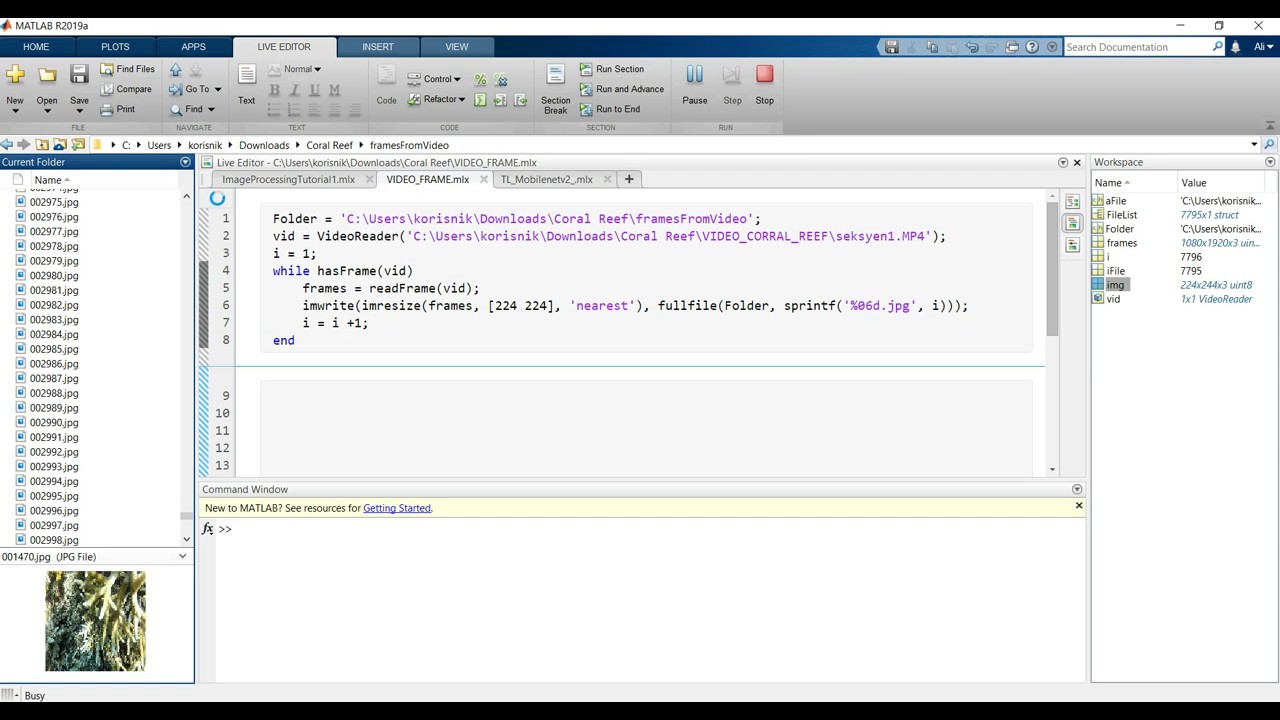The height and width of the screenshot is (720, 1280).
Task: Click the Underline formatting icon
Action: point(314,90)
